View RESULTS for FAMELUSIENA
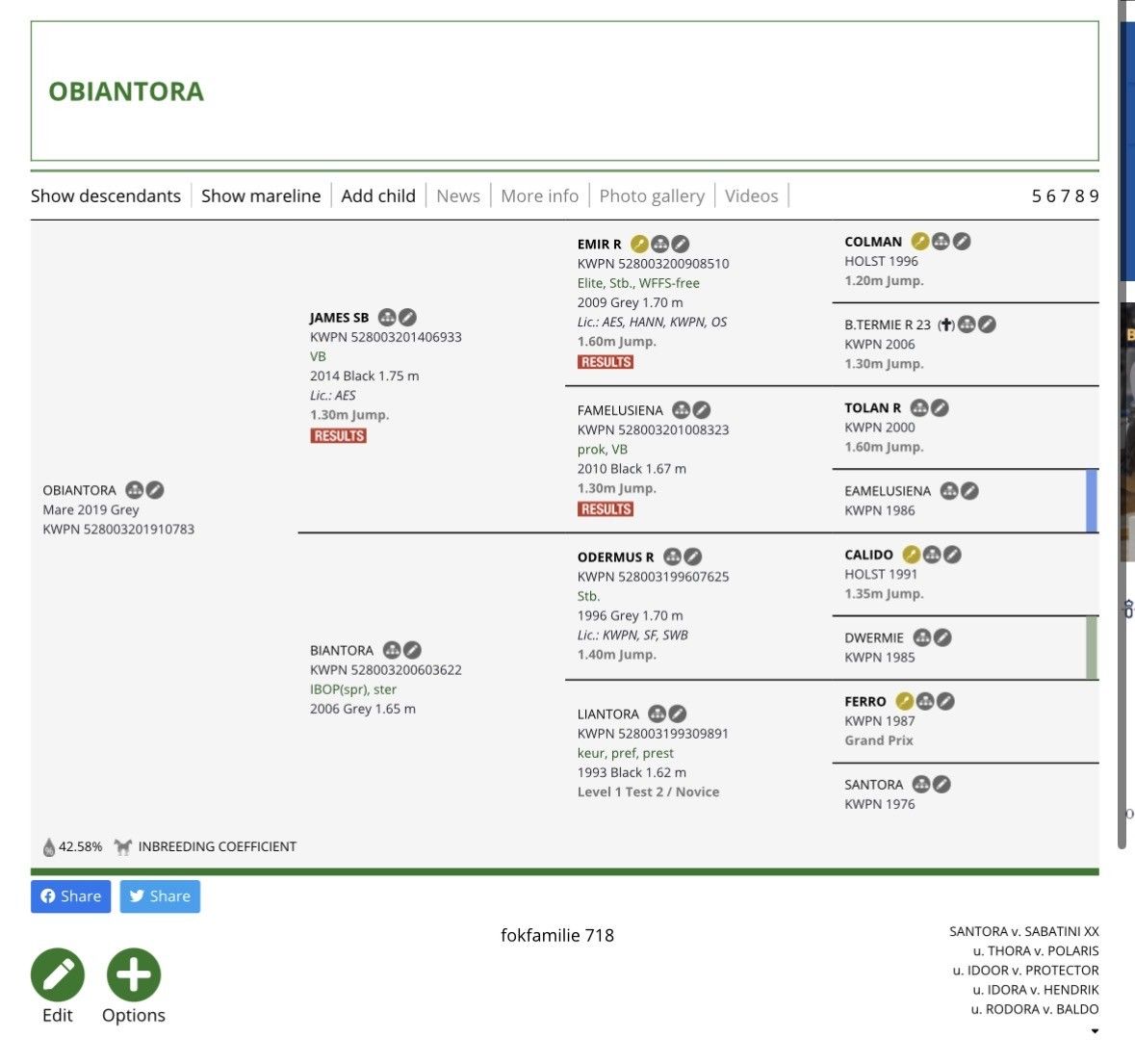1135x1064 pixels. pos(606,508)
